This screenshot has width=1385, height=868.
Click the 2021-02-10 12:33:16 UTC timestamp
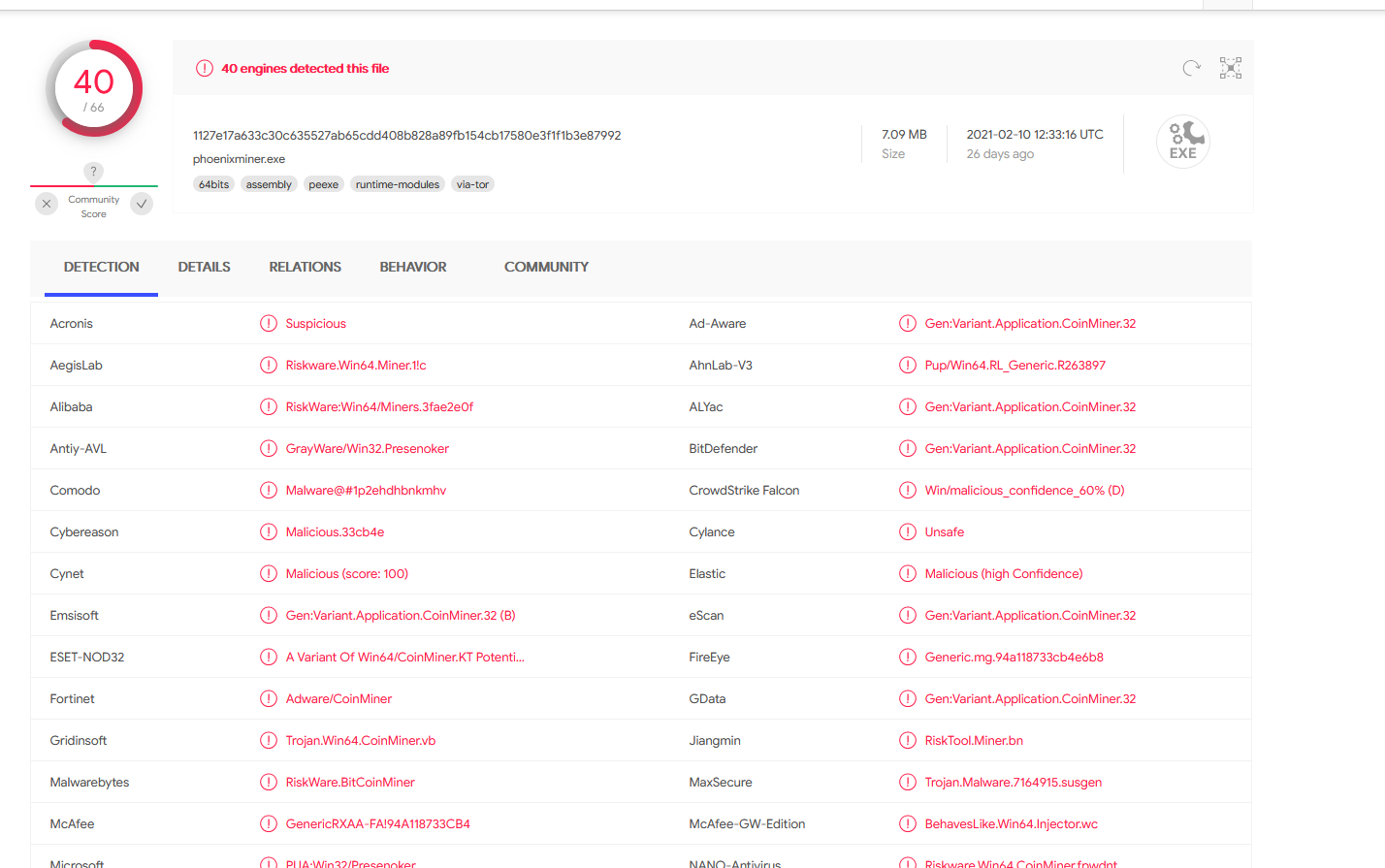pyautogui.click(x=1035, y=135)
